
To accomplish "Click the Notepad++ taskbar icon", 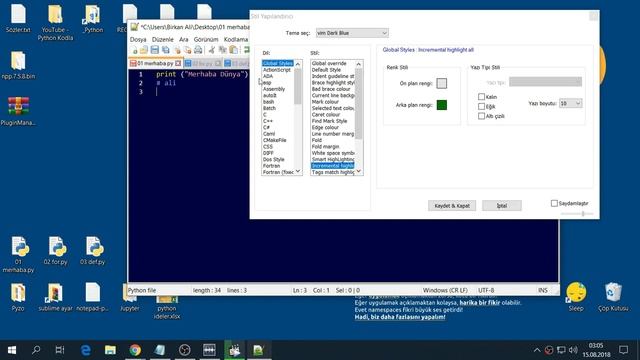I will [259, 350].
